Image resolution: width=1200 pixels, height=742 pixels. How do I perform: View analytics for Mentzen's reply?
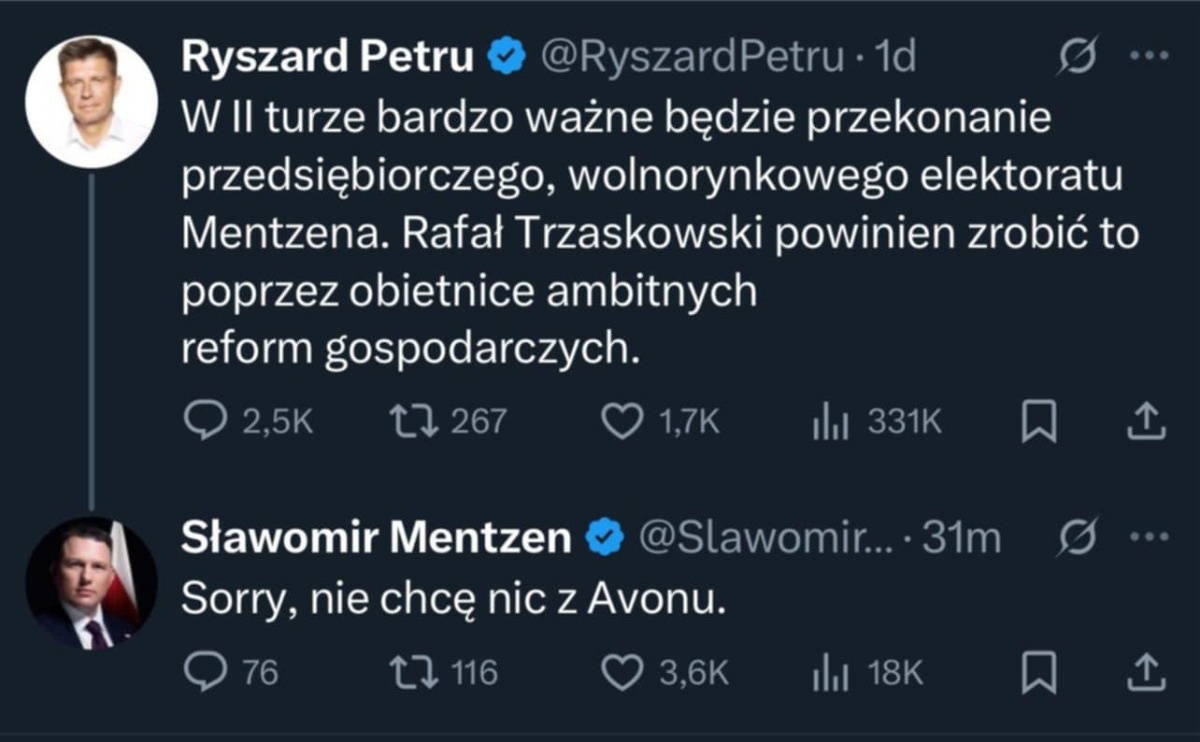pyautogui.click(x=830, y=674)
